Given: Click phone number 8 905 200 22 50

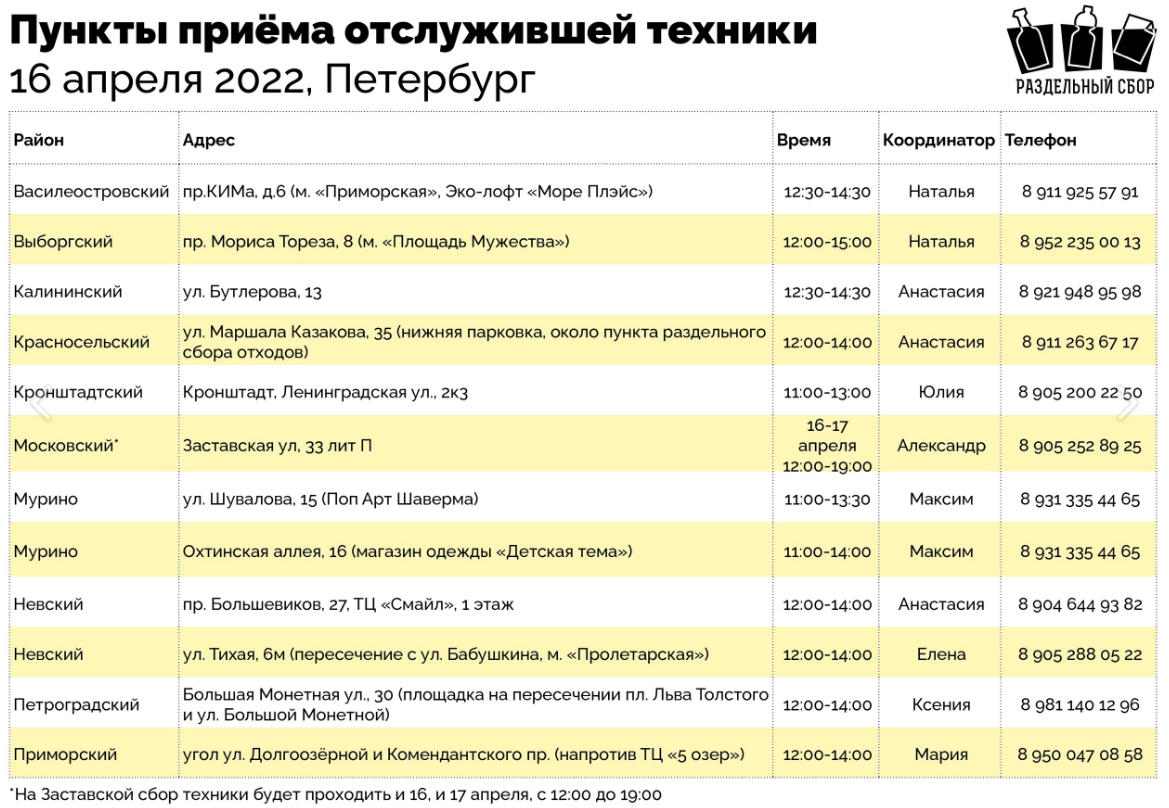Looking at the screenshot, I should (x=1080, y=392).
